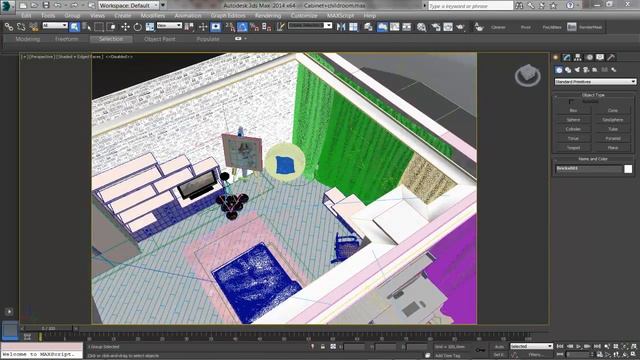
Task: Click the Cone primitive button
Action: [x=613, y=110]
